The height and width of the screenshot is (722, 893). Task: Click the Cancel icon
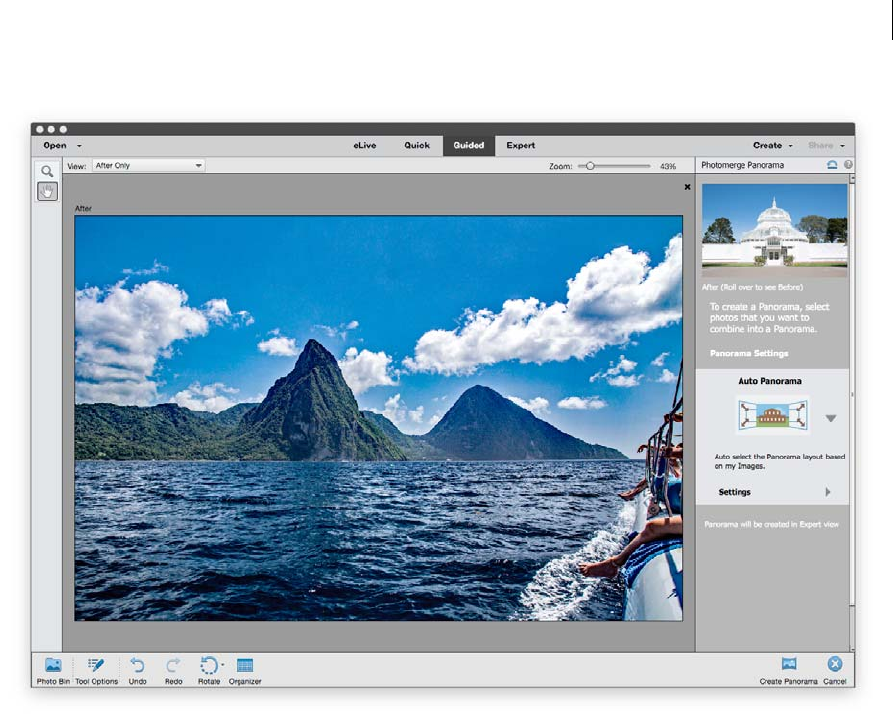click(x=835, y=664)
